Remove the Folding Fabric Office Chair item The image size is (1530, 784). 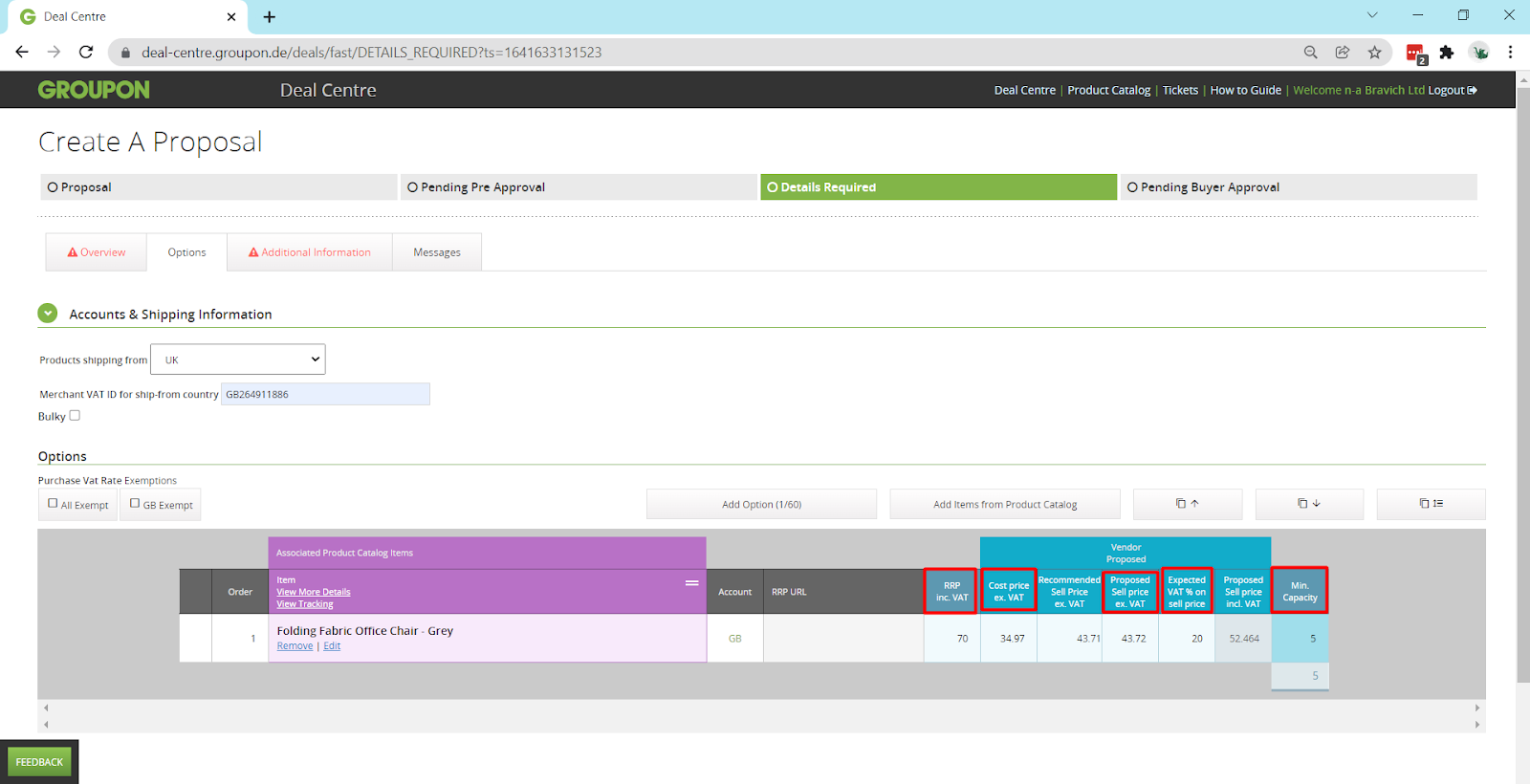coord(295,646)
